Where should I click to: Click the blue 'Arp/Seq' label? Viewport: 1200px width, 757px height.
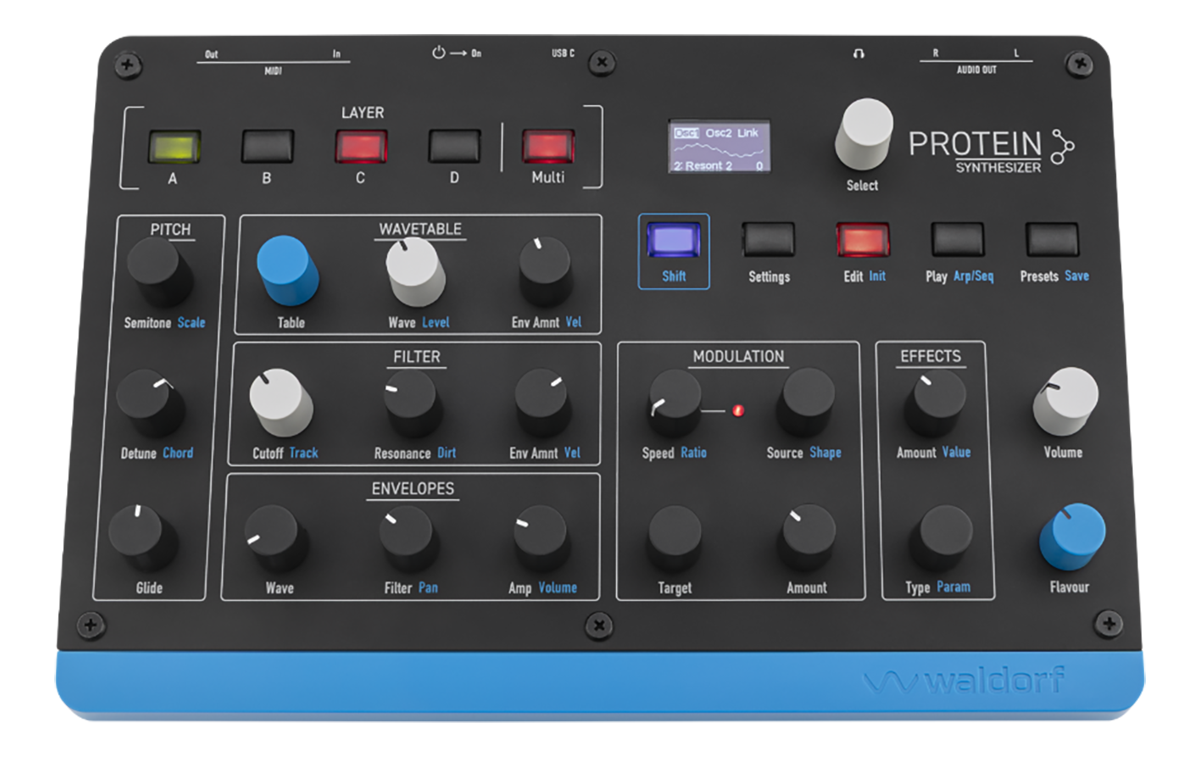(973, 276)
